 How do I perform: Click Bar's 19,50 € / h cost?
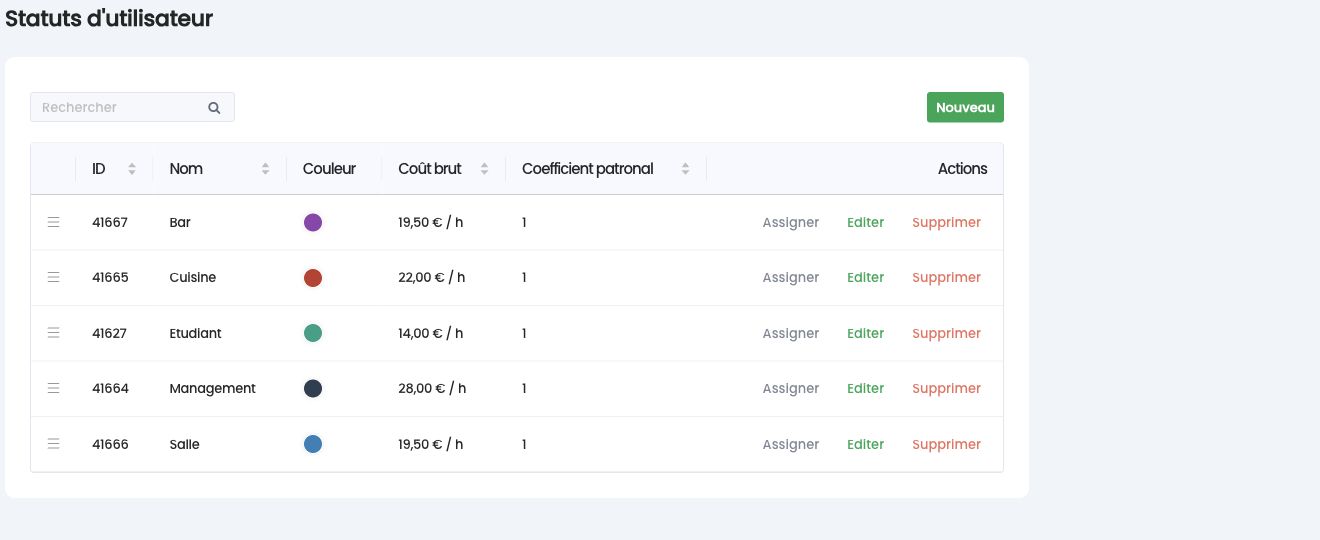(431, 222)
